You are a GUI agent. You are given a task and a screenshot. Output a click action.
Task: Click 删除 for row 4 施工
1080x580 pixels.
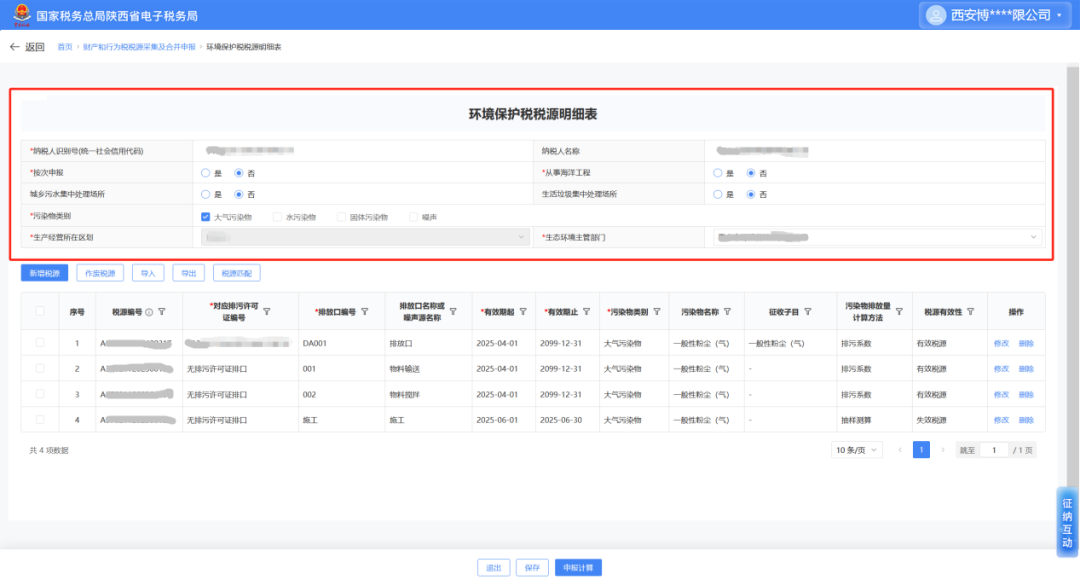(1026, 420)
